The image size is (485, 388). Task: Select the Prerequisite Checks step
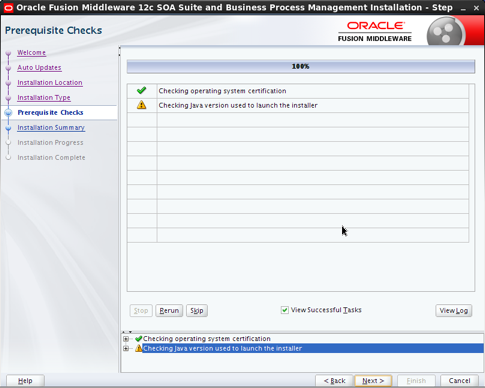tap(50, 113)
